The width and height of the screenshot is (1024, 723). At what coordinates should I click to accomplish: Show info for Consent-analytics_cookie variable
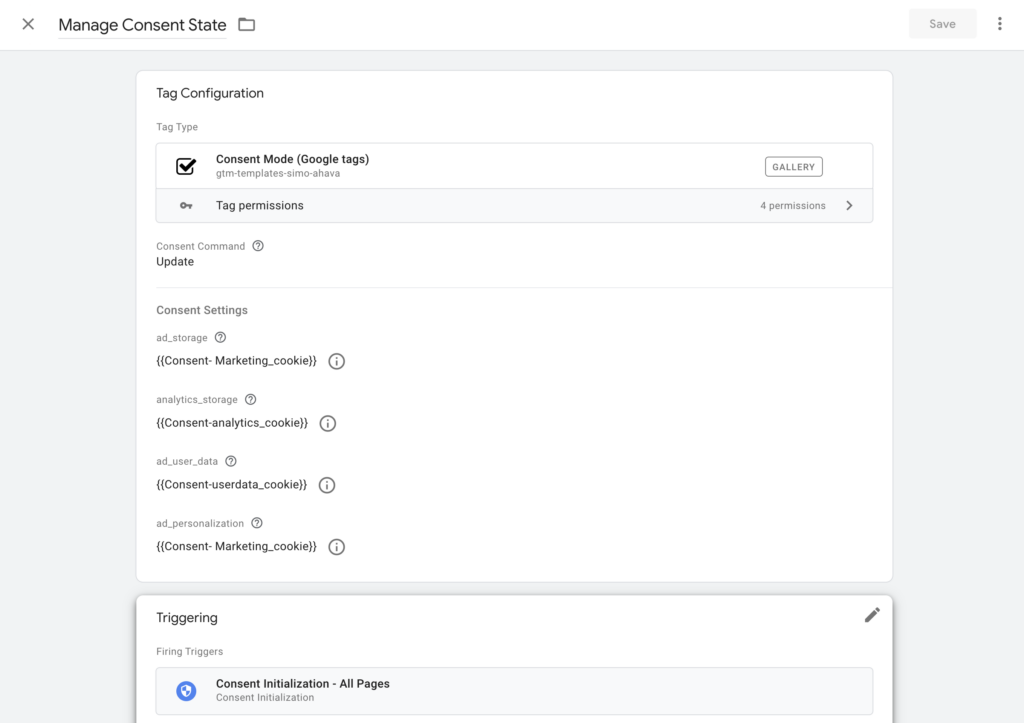328,423
